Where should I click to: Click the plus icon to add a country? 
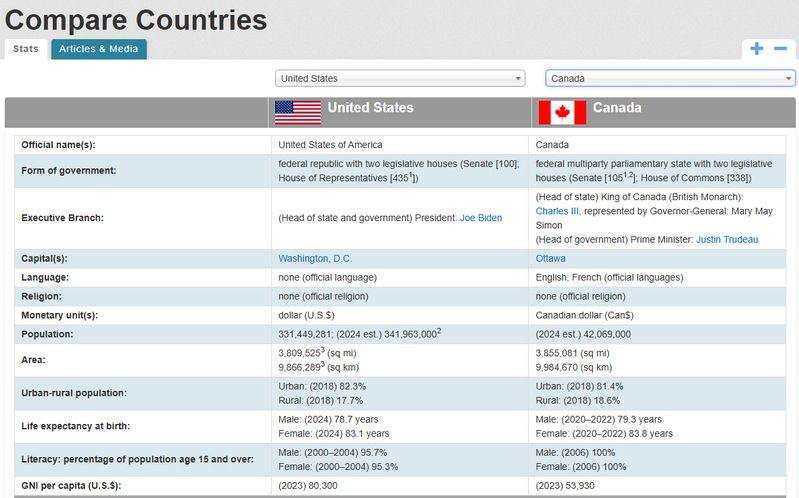click(757, 49)
